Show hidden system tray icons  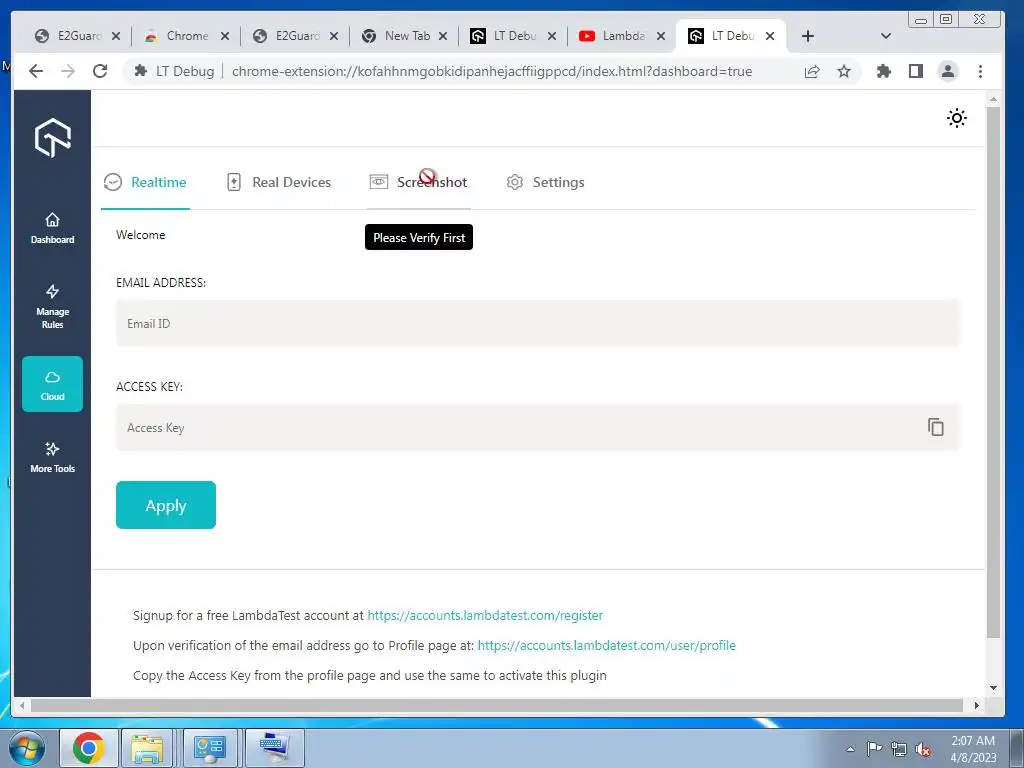point(850,749)
